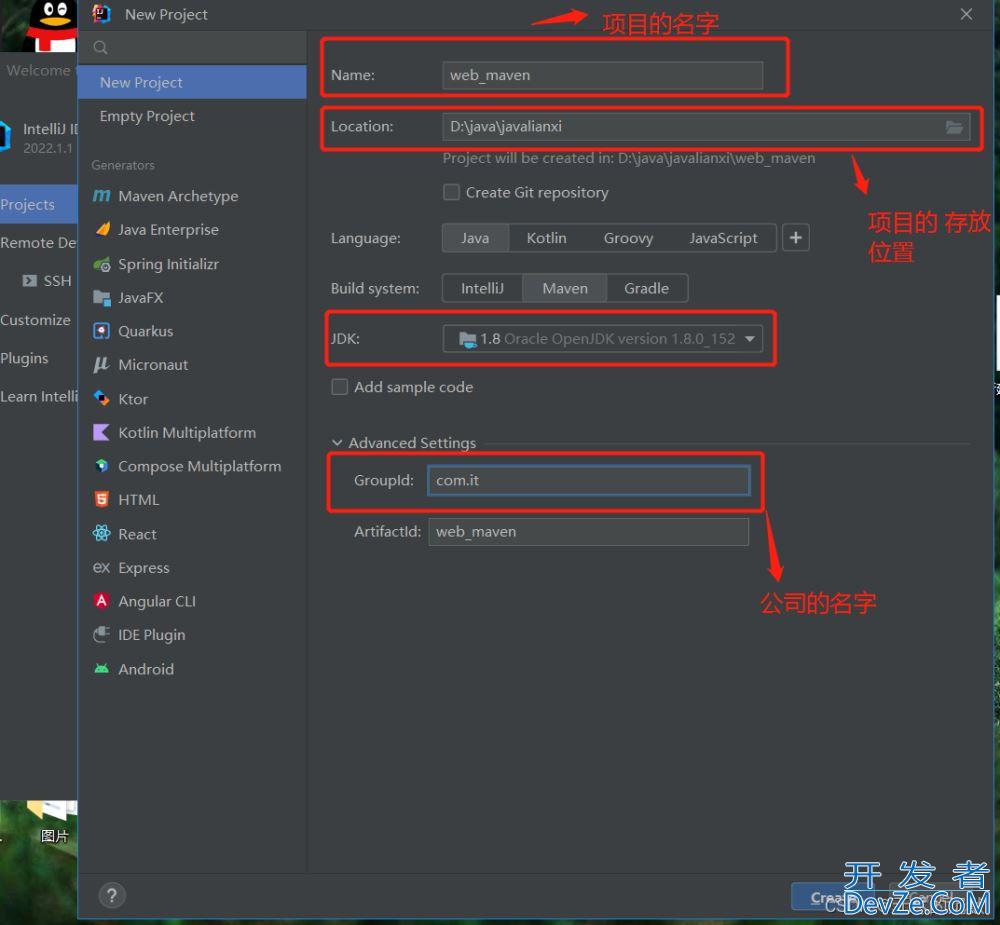The image size is (1000, 925).
Task: Select Groovy as the language
Action: 628,238
